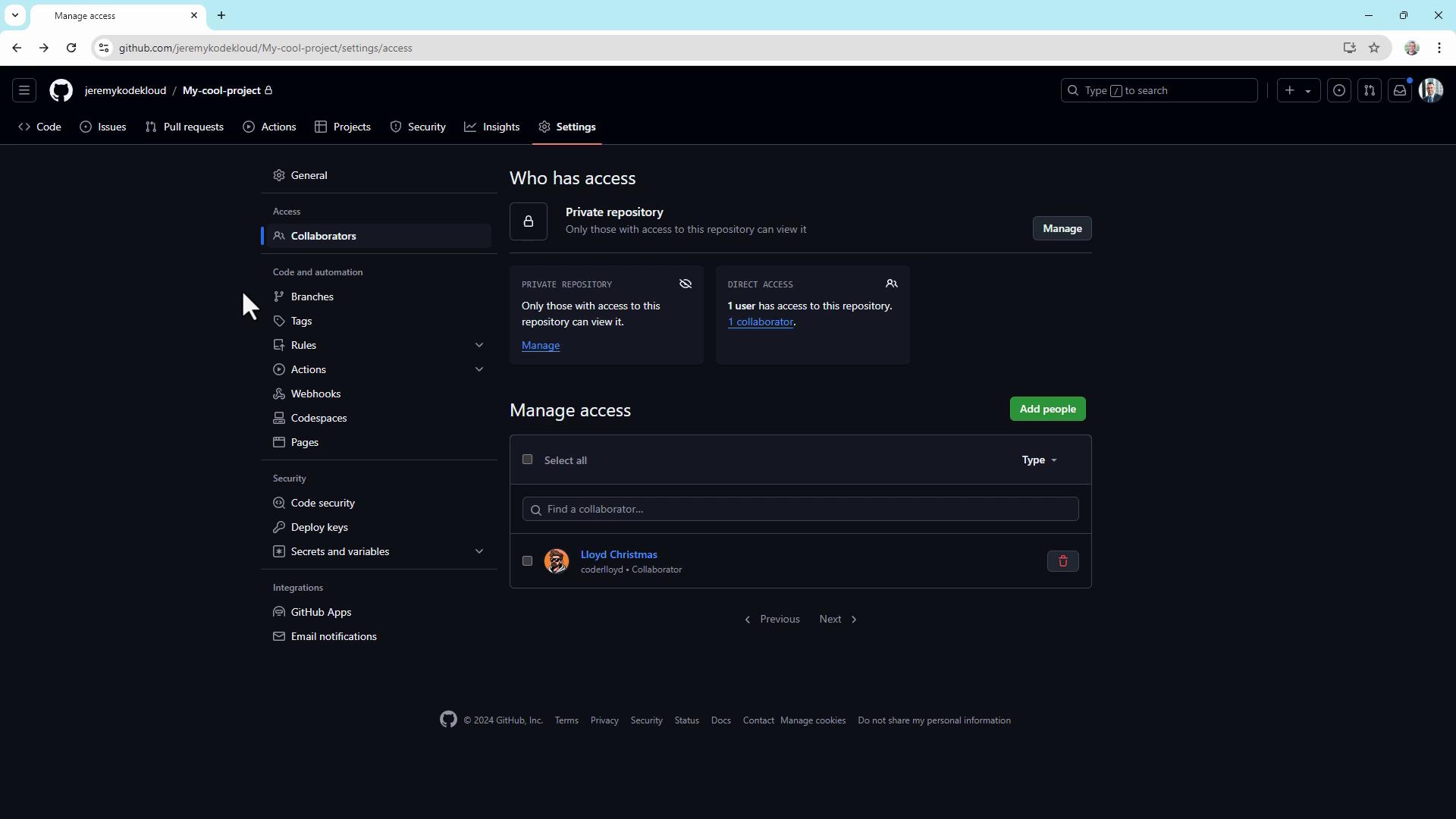Open the hamburger navigation menu
Screen dimensions: 1456x819
[24, 90]
